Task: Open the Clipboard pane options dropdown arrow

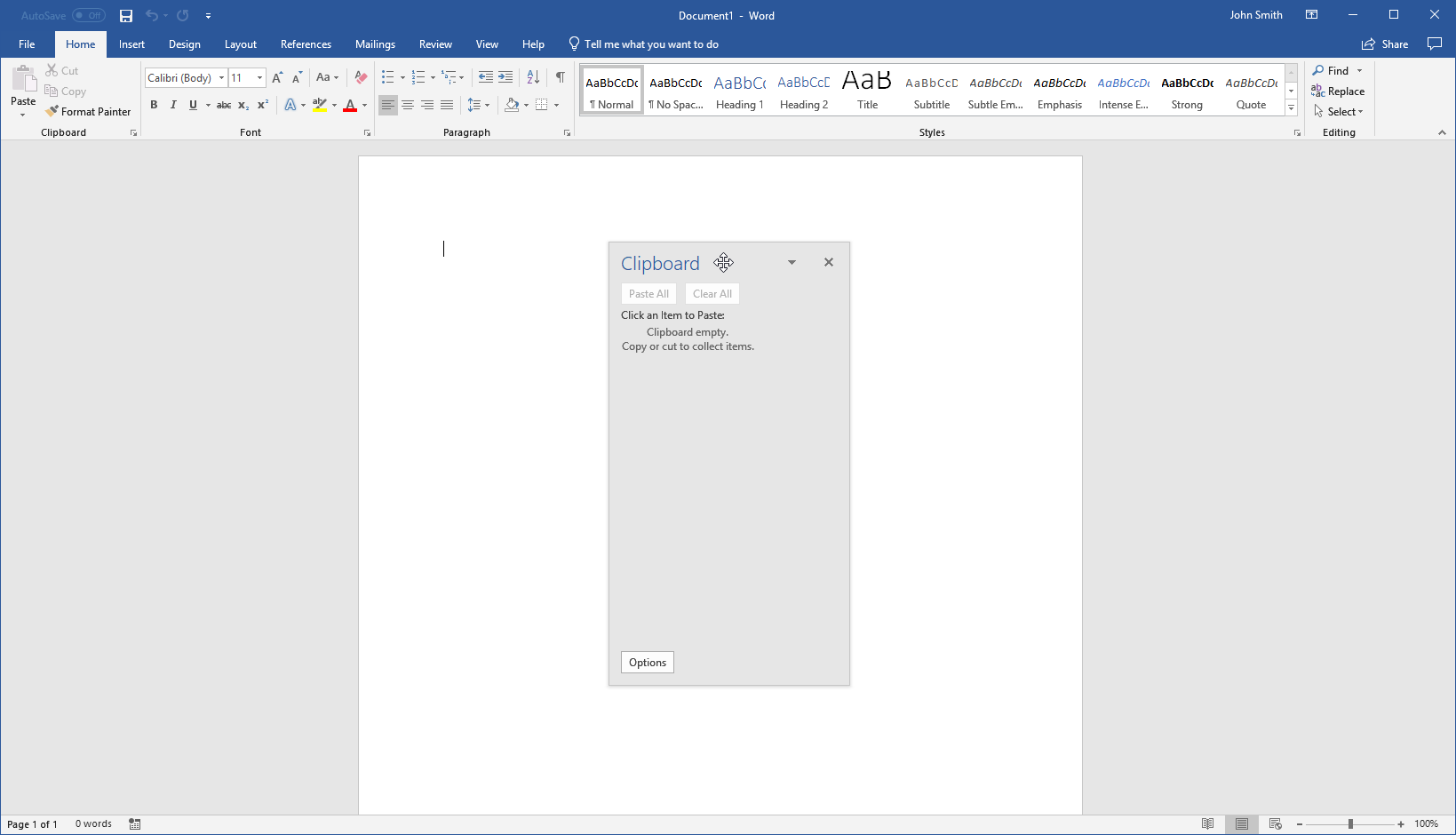Action: (792, 262)
